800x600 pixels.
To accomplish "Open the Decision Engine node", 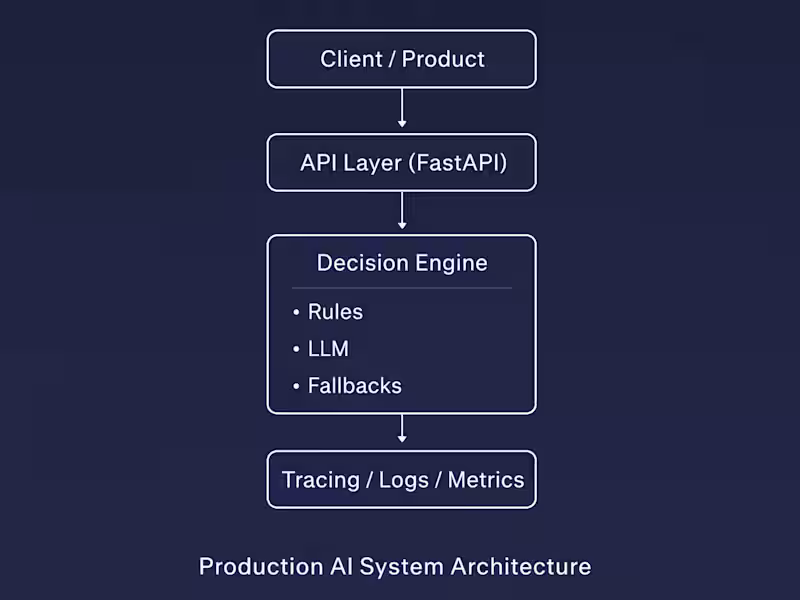I will (x=401, y=324).
